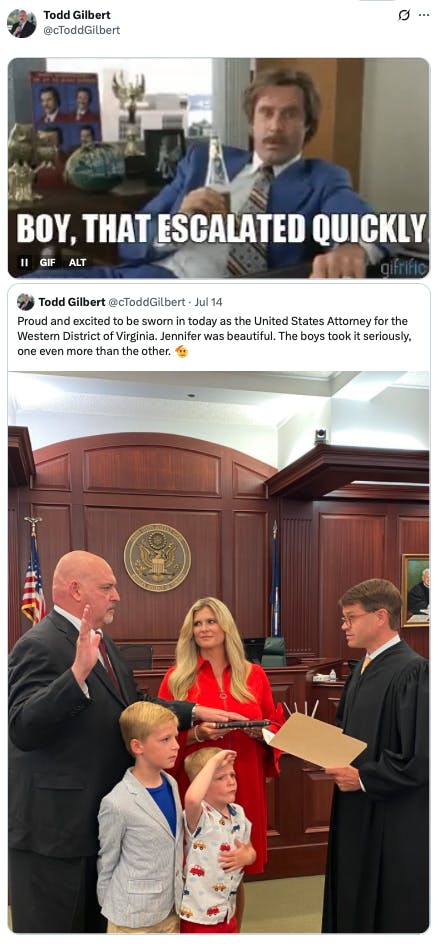
Task: Click the court seal in the photo
Action: pyautogui.click(x=157, y=557)
